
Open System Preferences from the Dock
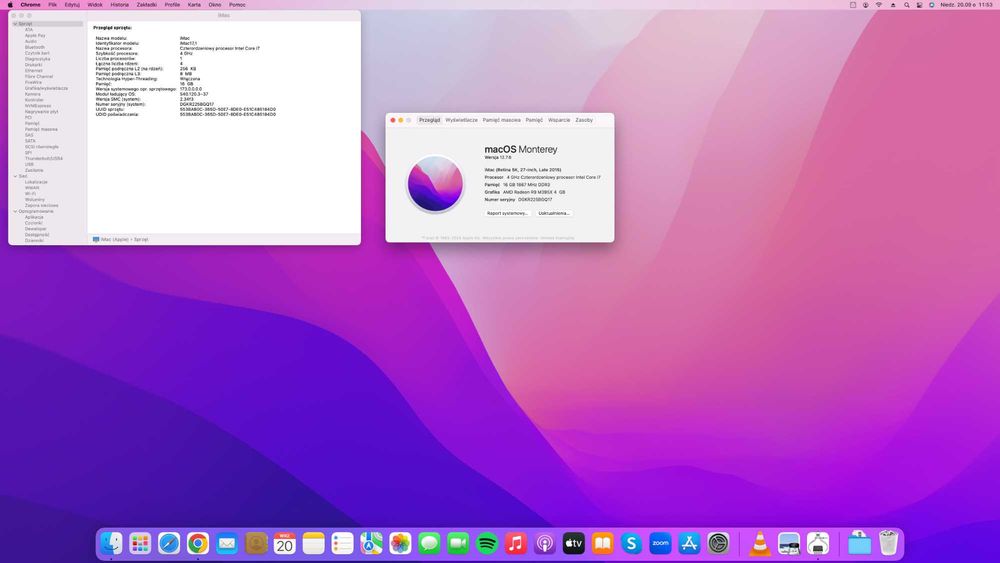point(718,543)
